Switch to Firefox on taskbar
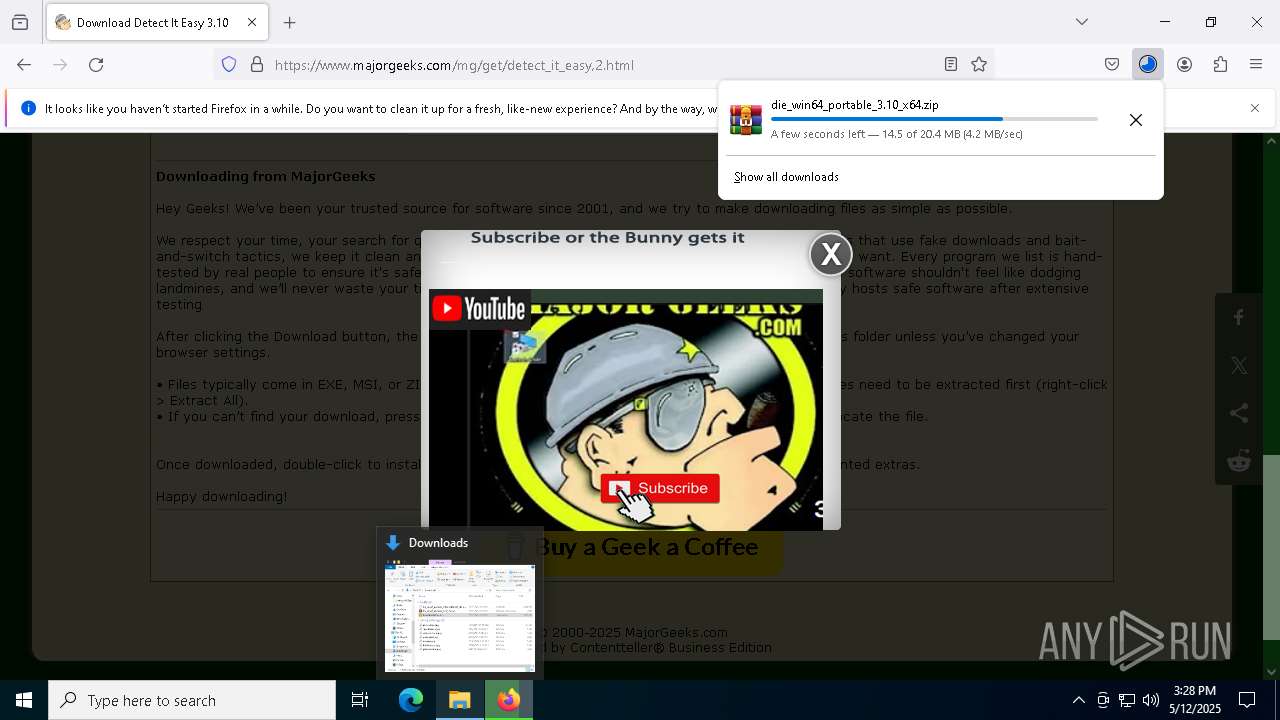This screenshot has width=1280, height=720. click(x=509, y=700)
